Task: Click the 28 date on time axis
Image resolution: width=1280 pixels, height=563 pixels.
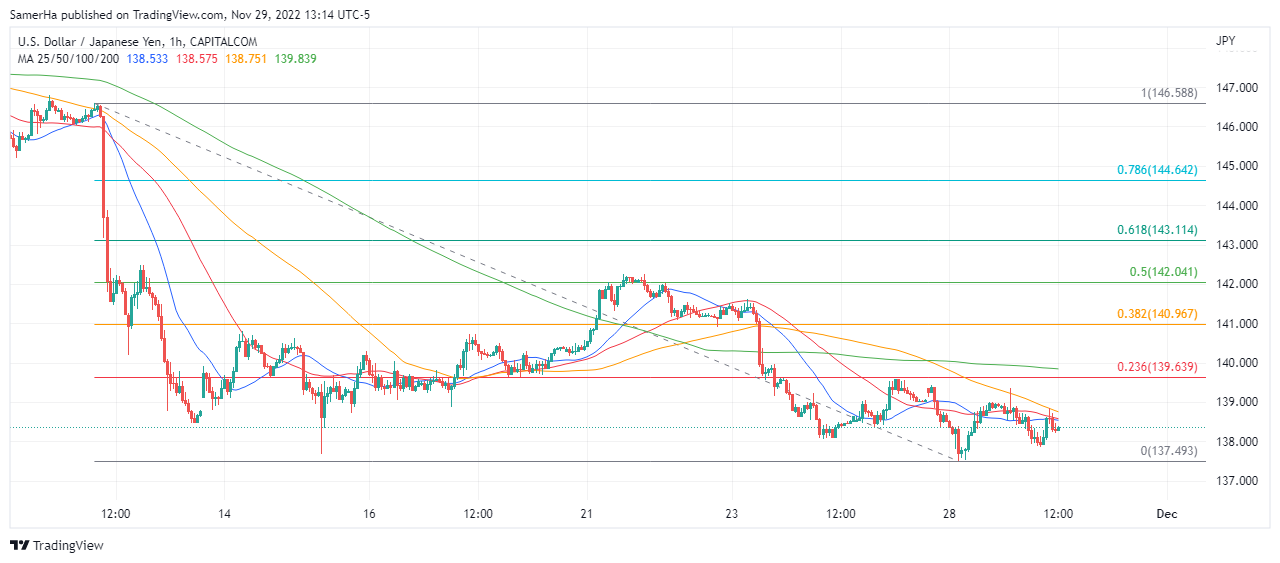Action: click(949, 514)
